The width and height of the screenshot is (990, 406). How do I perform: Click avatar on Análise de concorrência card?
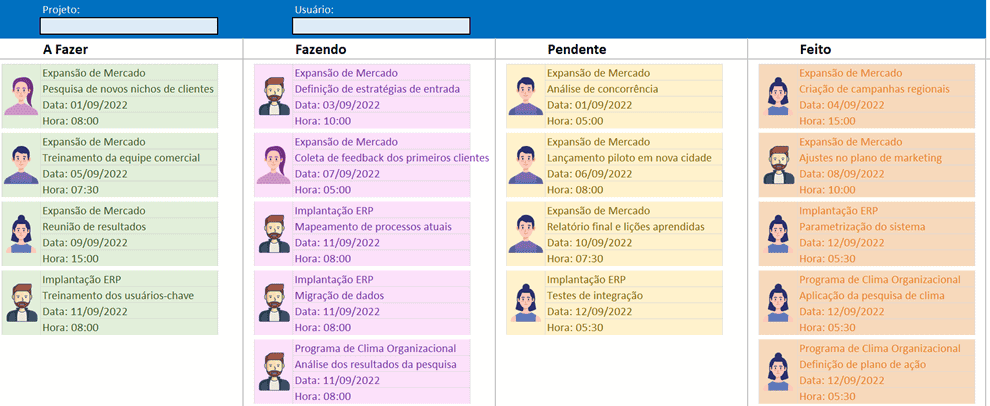525,96
